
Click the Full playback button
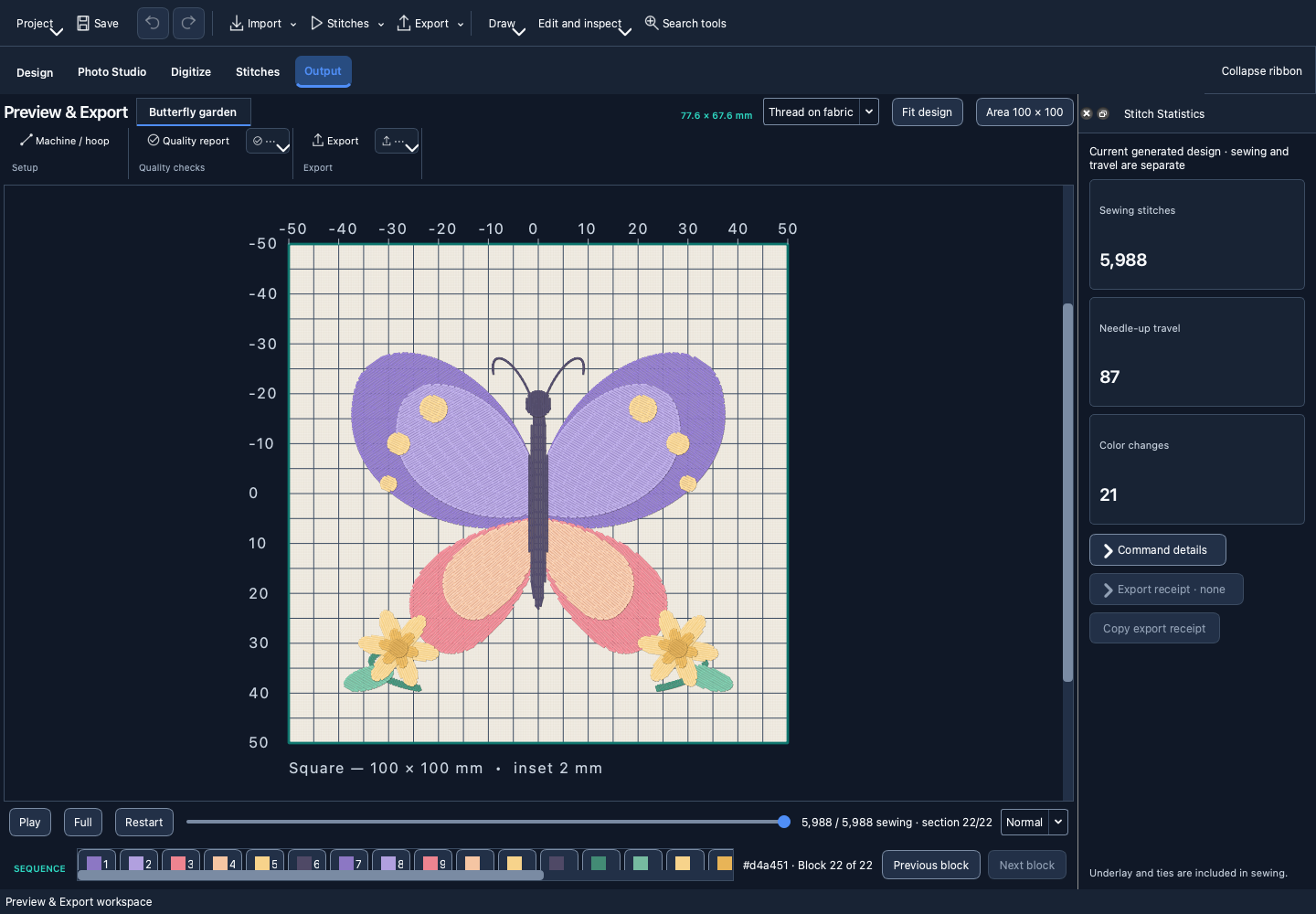click(83, 823)
